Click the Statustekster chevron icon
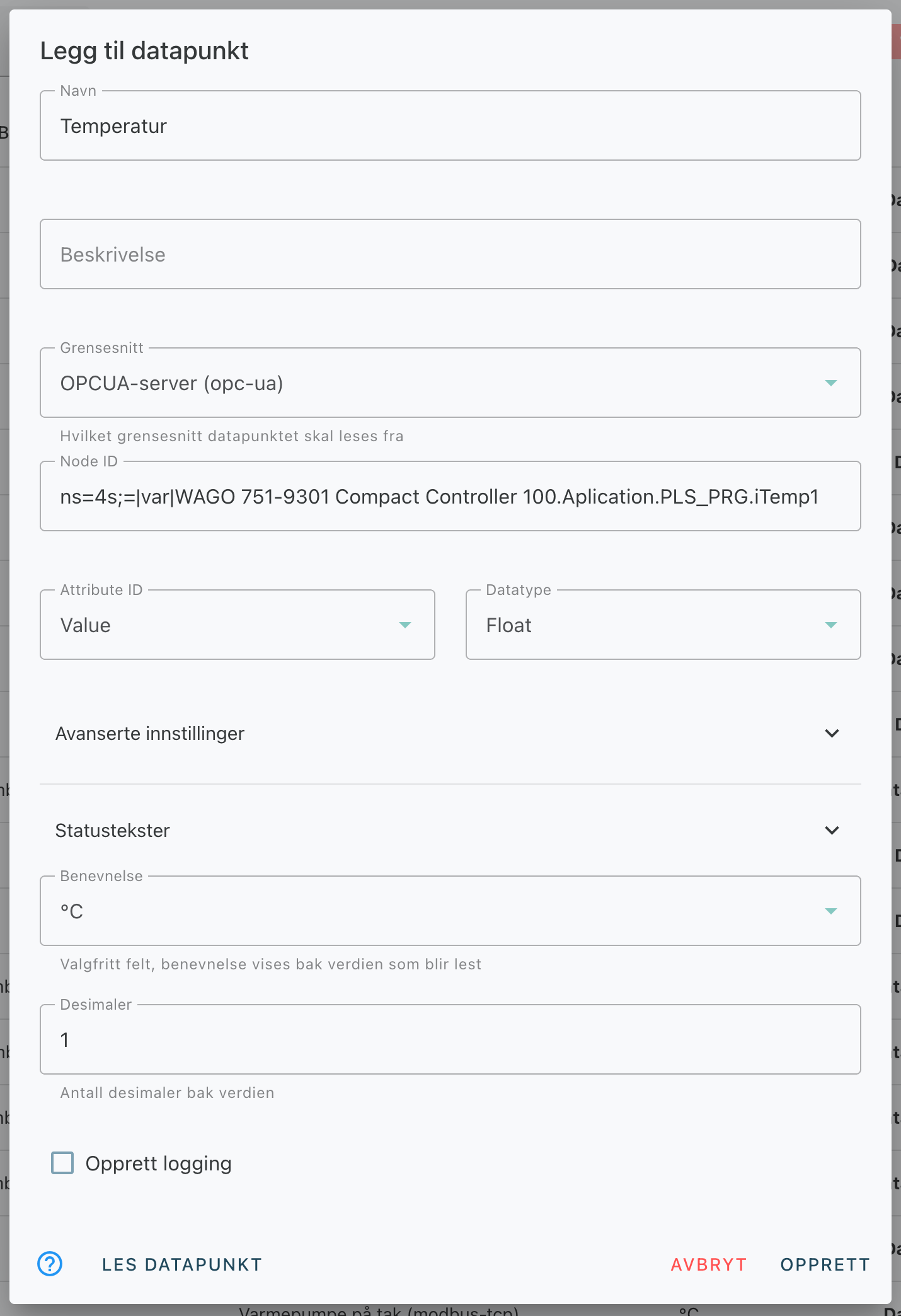 coord(832,831)
